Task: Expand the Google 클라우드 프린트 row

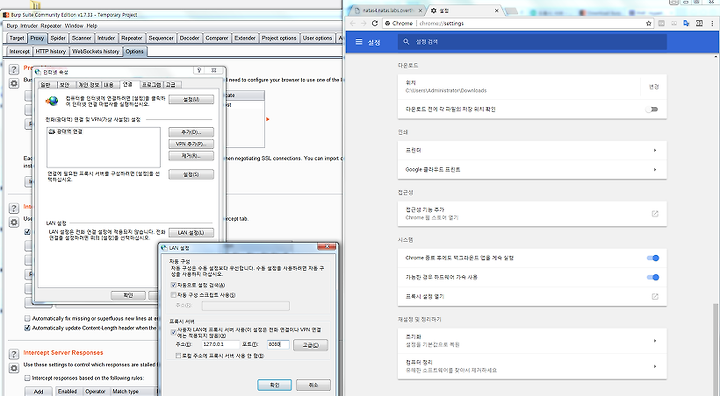Action: point(532,170)
